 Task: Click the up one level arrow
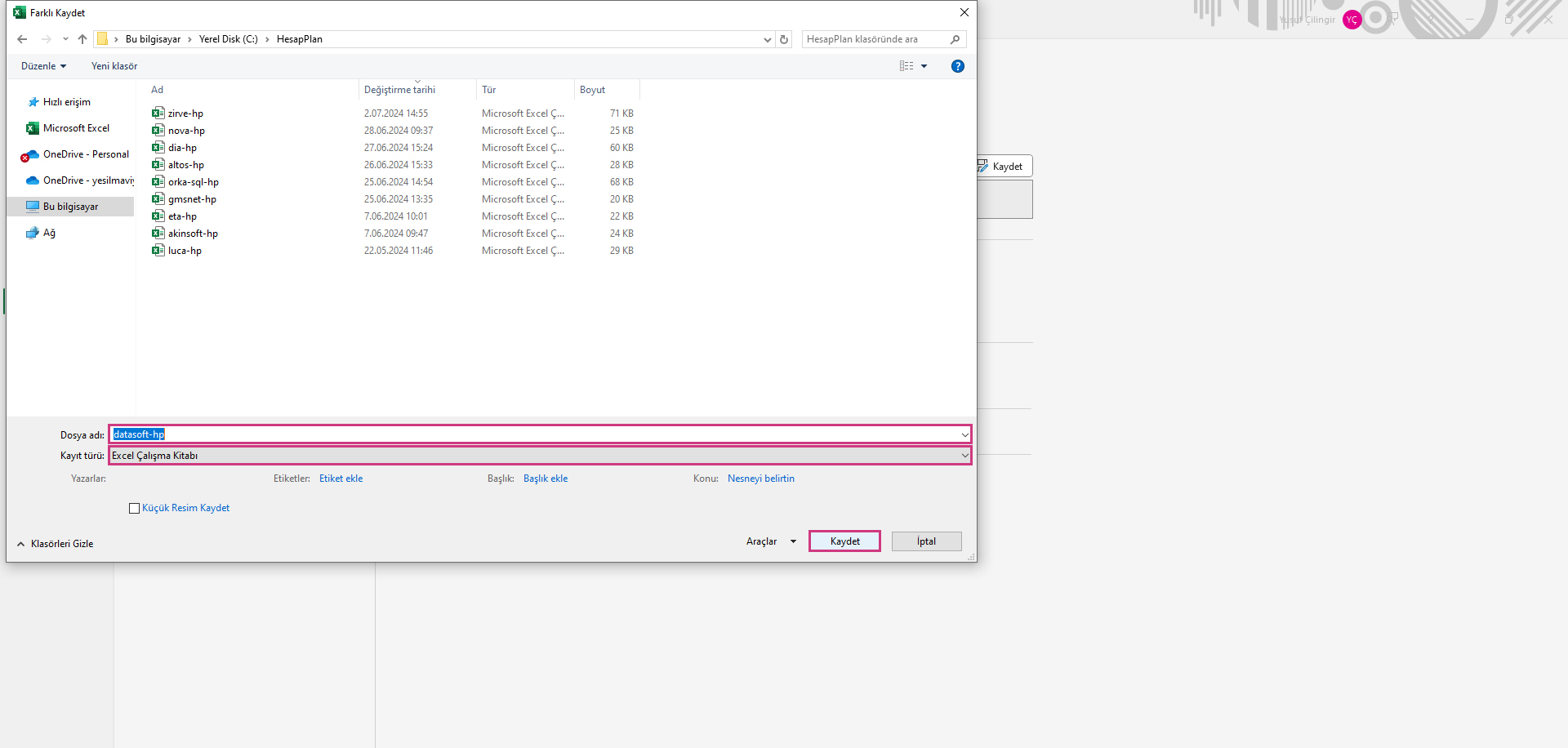pyautogui.click(x=82, y=39)
